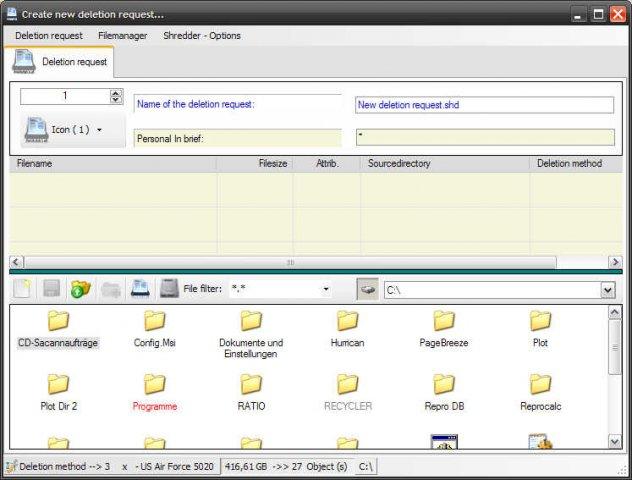Select the Reprocalc folder
The width and height of the screenshot is (632, 480).
[541, 393]
